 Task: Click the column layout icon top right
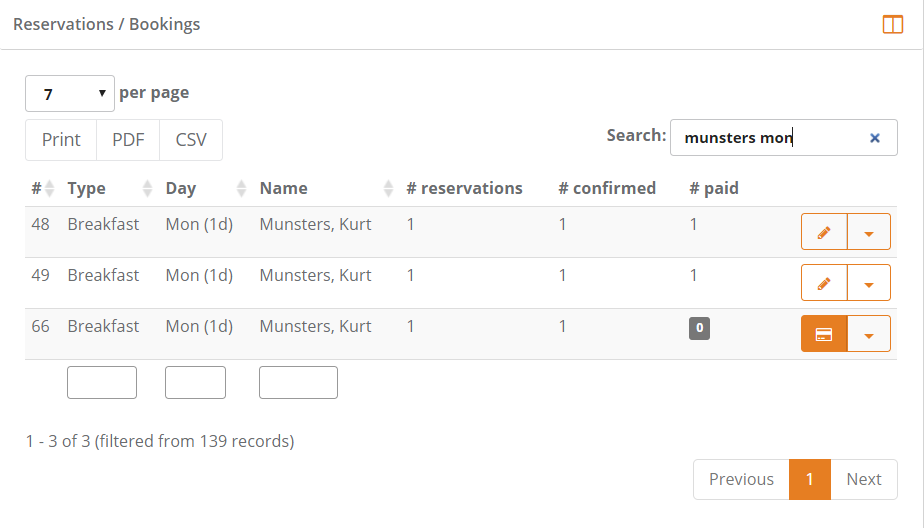point(893,25)
